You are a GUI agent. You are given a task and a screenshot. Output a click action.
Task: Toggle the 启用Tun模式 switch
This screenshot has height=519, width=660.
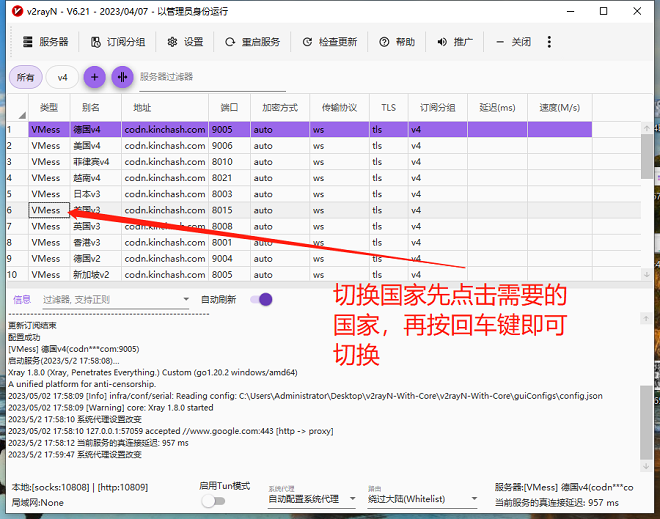212,501
